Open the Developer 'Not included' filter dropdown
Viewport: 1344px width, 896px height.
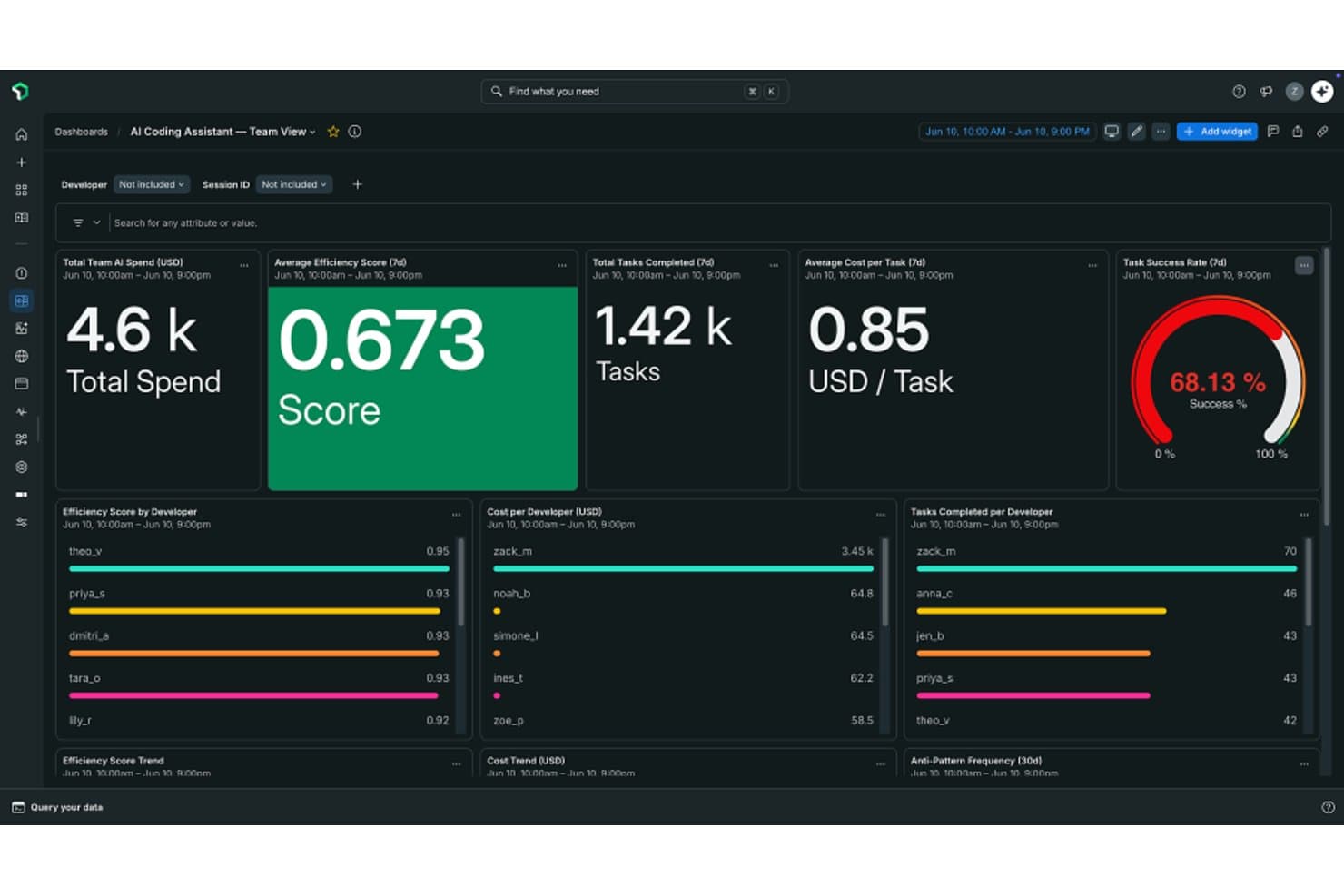coord(152,184)
